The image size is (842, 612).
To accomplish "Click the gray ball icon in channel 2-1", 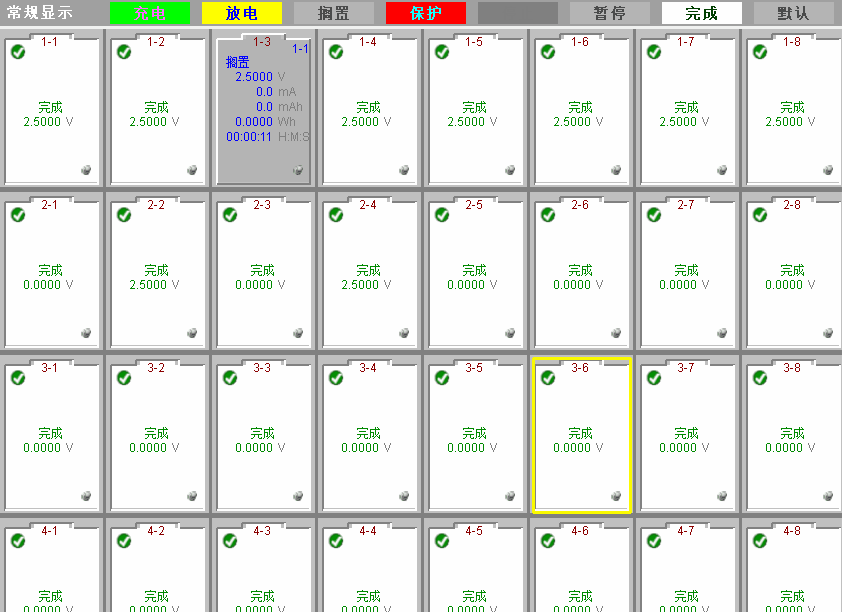I will (86, 333).
